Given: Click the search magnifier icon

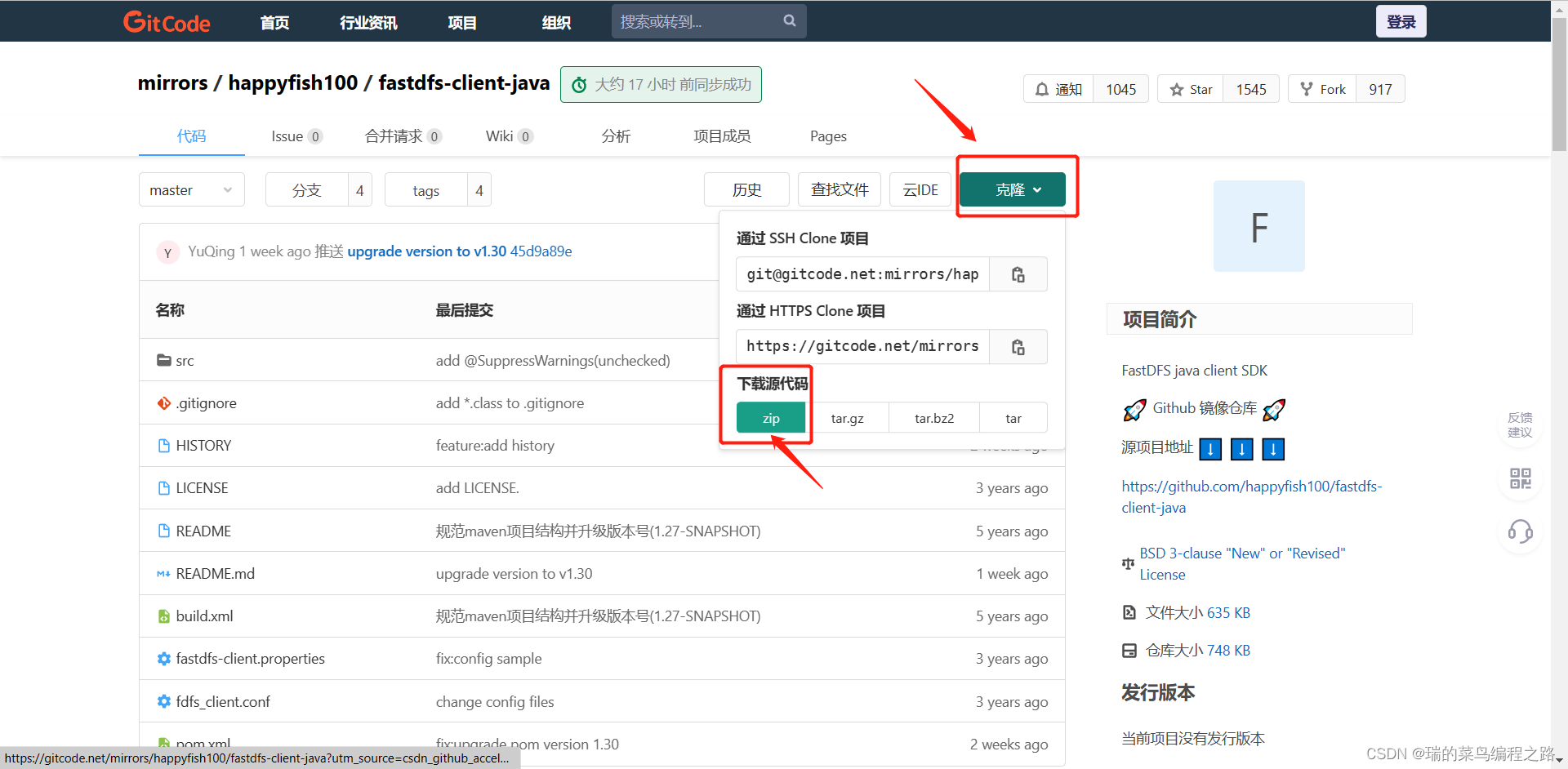Looking at the screenshot, I should coord(789,21).
